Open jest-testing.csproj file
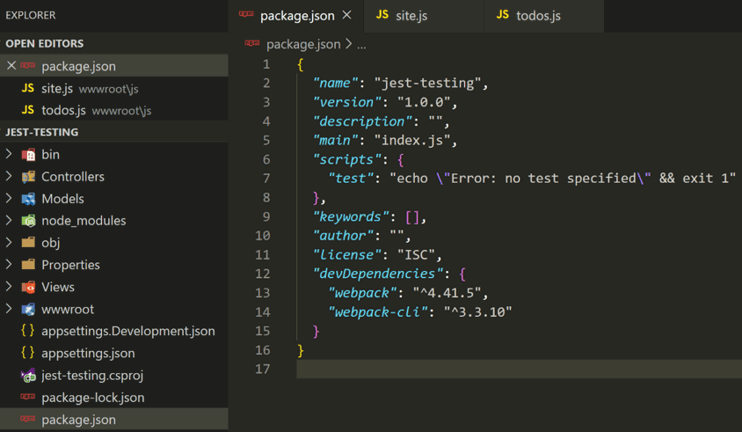742x432 pixels. (92, 376)
